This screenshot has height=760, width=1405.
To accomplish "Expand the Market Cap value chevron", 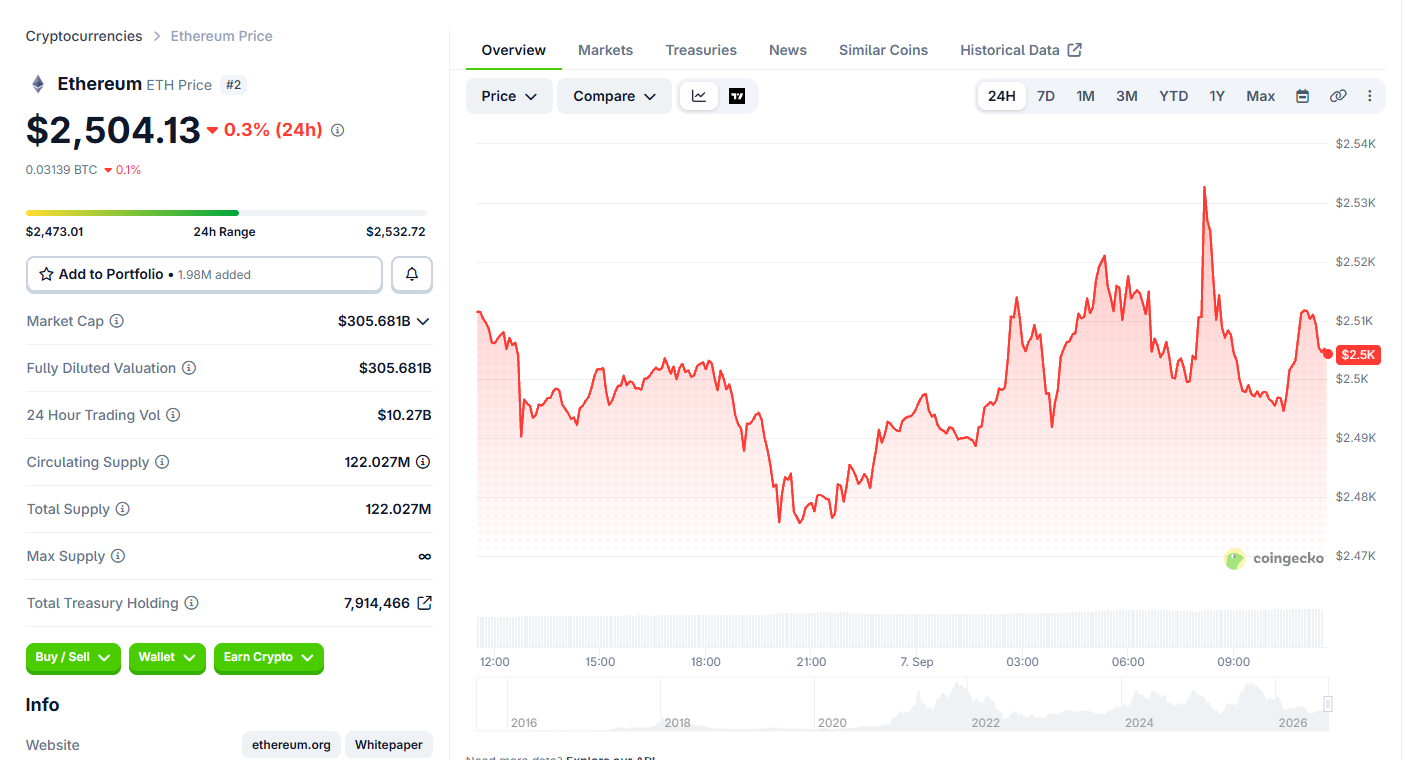I will click(423, 321).
